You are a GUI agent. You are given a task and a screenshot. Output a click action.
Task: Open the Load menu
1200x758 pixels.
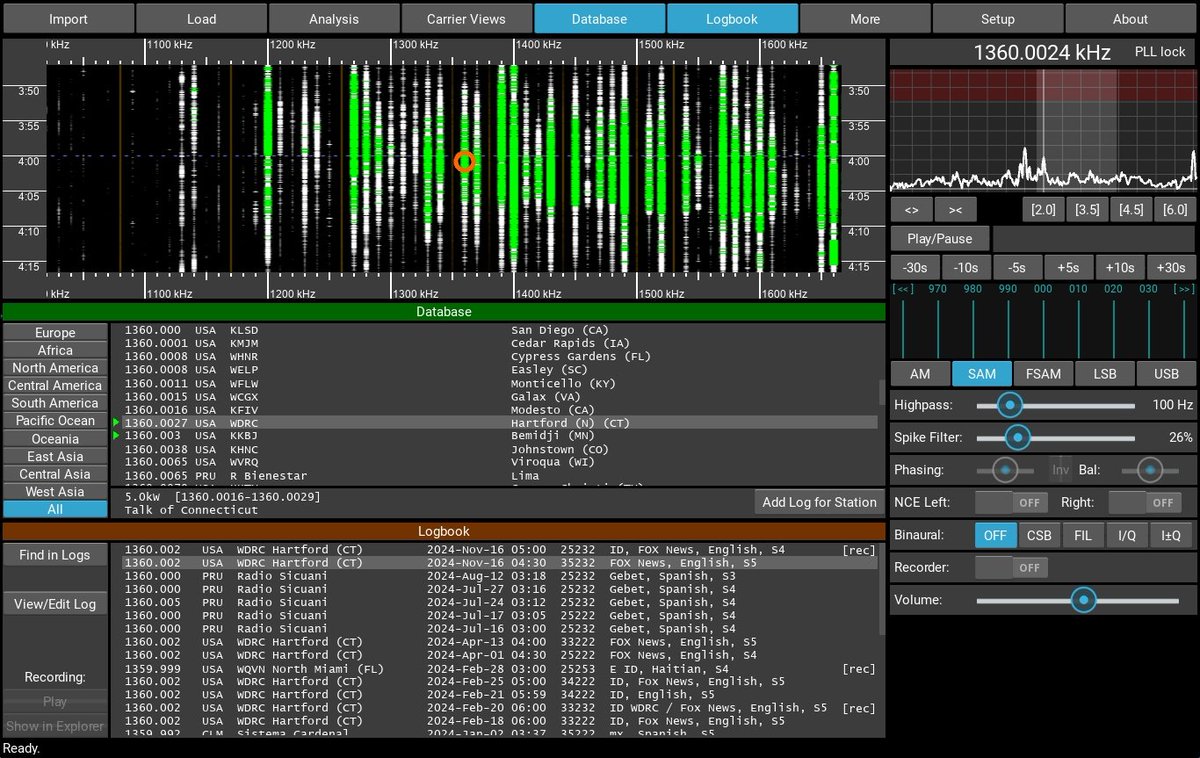(x=201, y=19)
